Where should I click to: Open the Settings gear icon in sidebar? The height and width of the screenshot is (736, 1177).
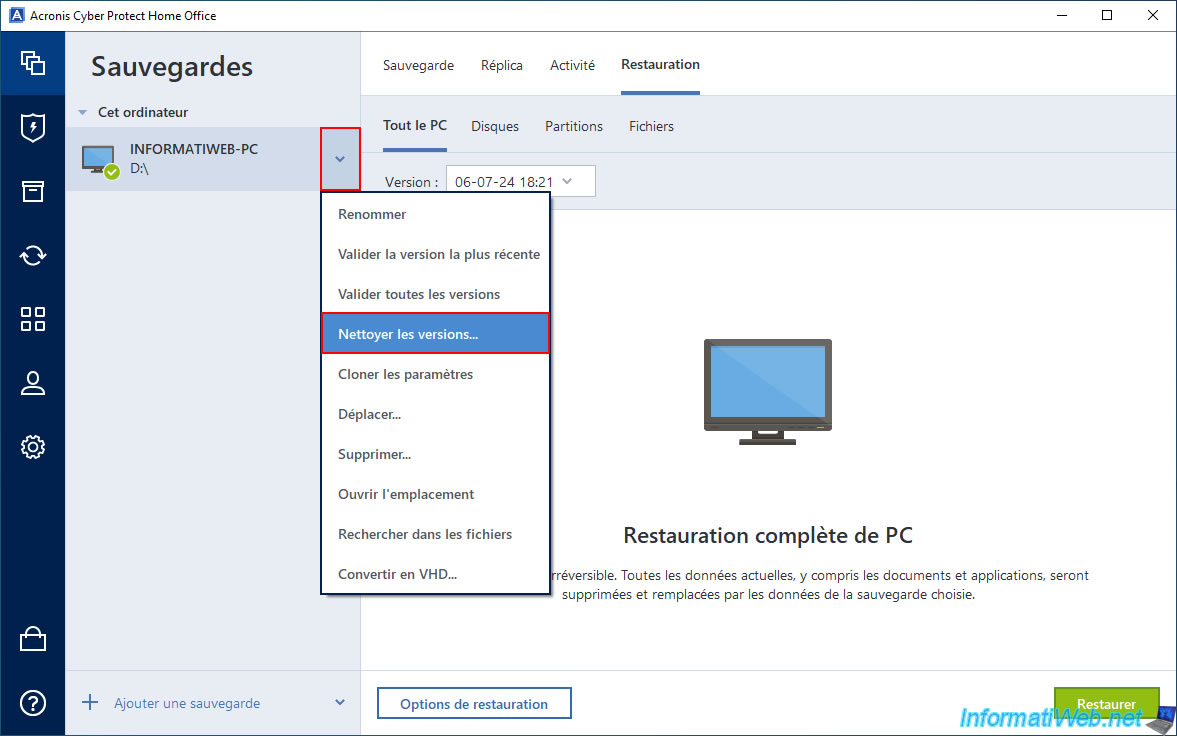33,447
